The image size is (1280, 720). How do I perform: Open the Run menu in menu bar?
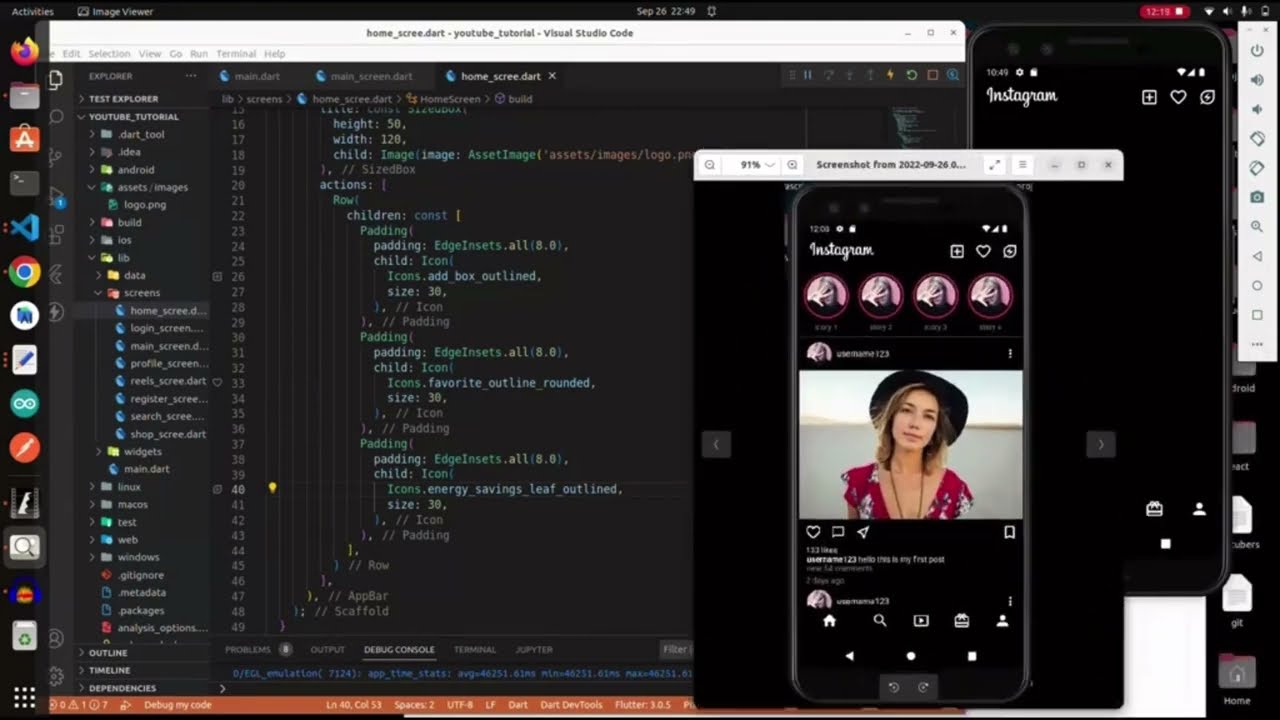[199, 54]
